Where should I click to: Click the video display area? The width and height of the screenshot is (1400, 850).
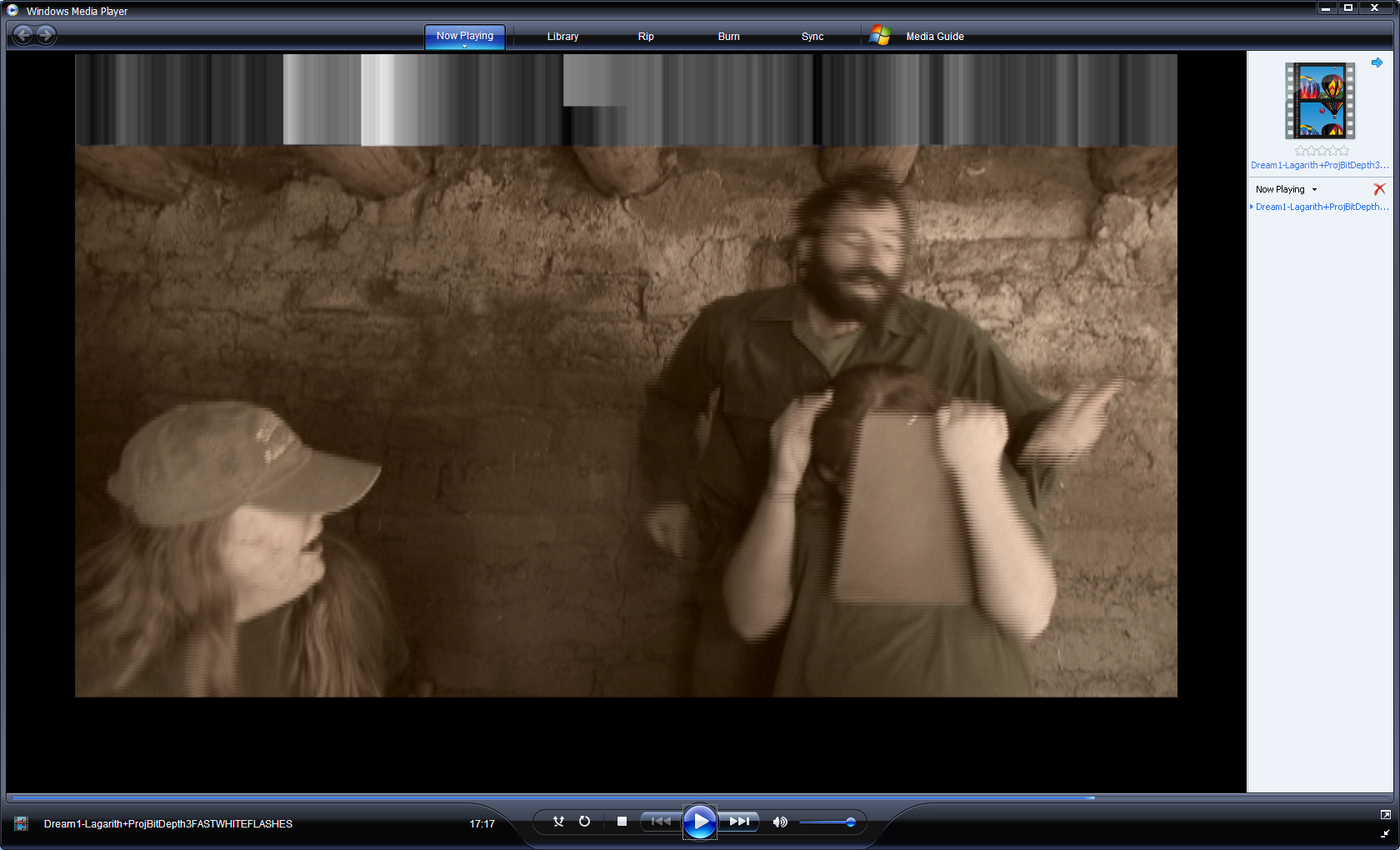click(626, 376)
